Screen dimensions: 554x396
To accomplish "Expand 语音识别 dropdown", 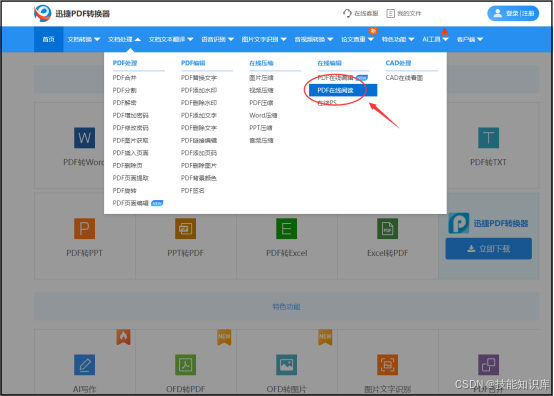I will coord(218,39).
